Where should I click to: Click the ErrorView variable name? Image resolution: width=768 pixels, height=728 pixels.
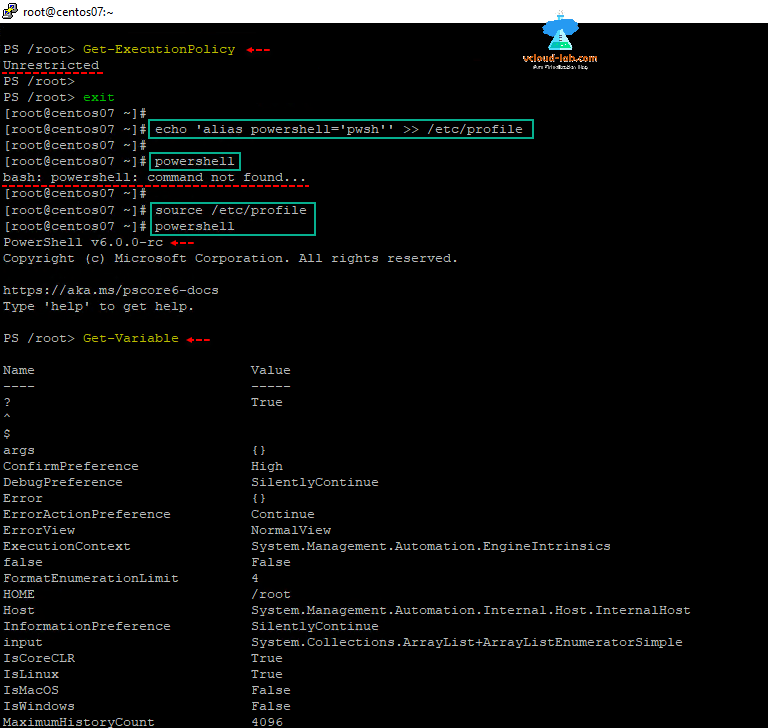pyautogui.click(x=39, y=531)
